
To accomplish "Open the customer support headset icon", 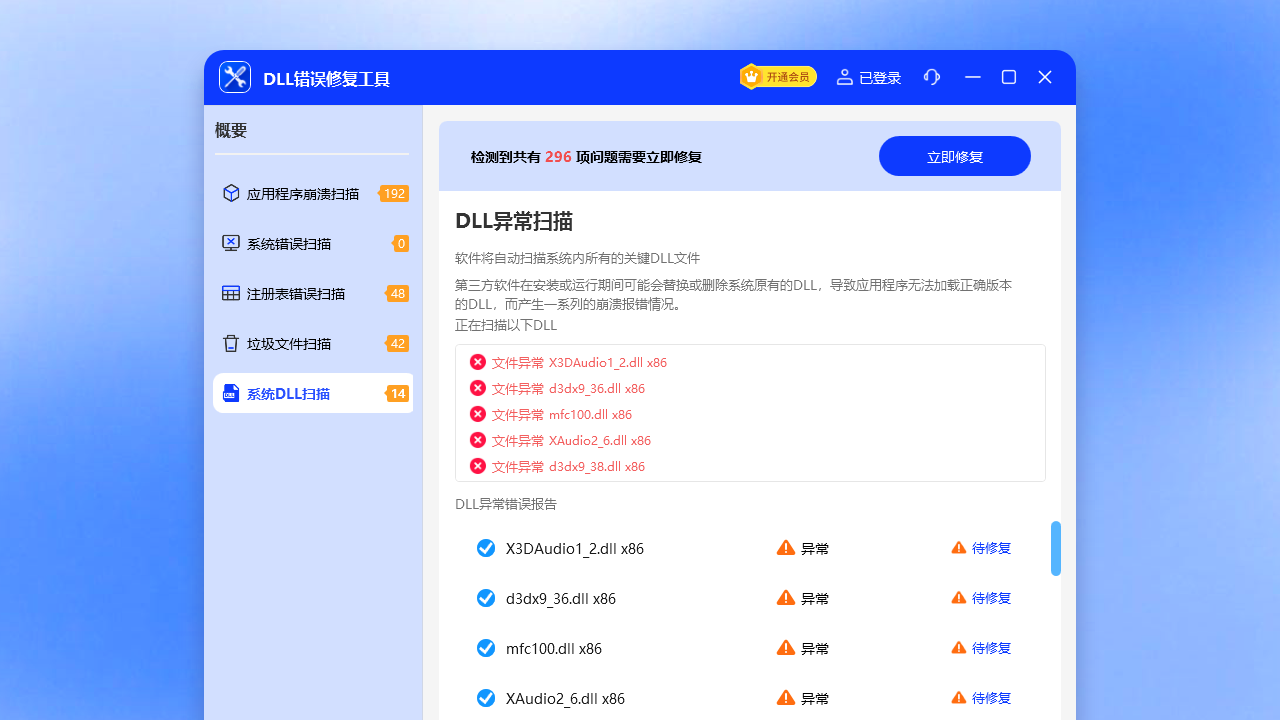I will coord(932,77).
